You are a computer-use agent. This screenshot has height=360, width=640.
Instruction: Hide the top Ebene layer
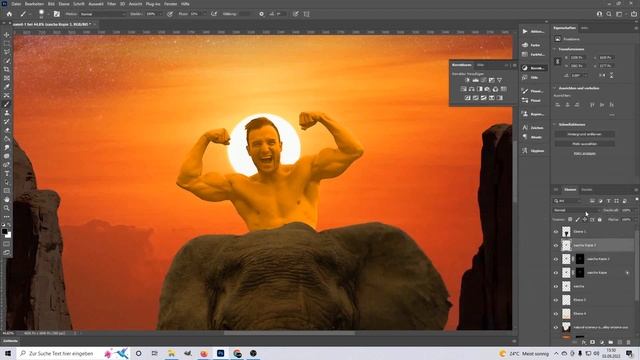pos(556,232)
